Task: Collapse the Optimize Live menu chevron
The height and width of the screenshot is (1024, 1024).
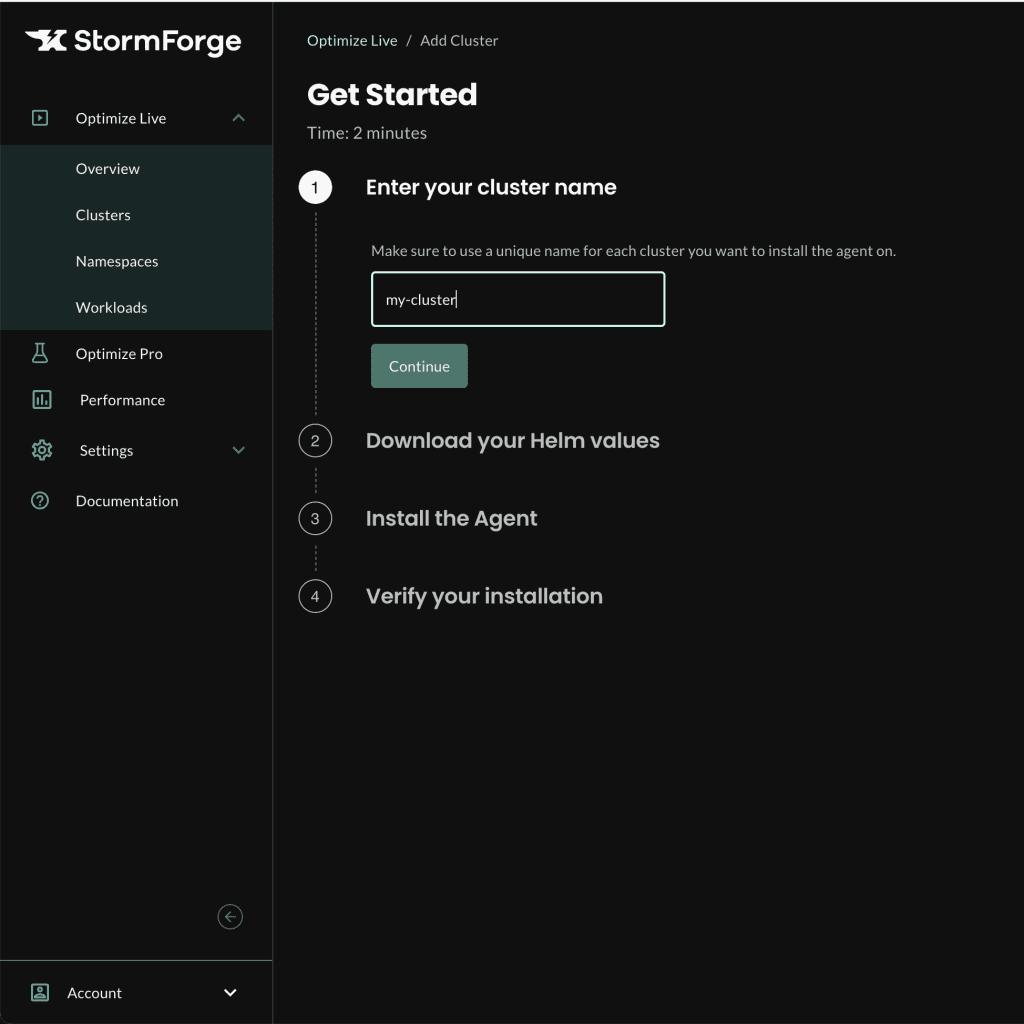Action: (x=238, y=118)
